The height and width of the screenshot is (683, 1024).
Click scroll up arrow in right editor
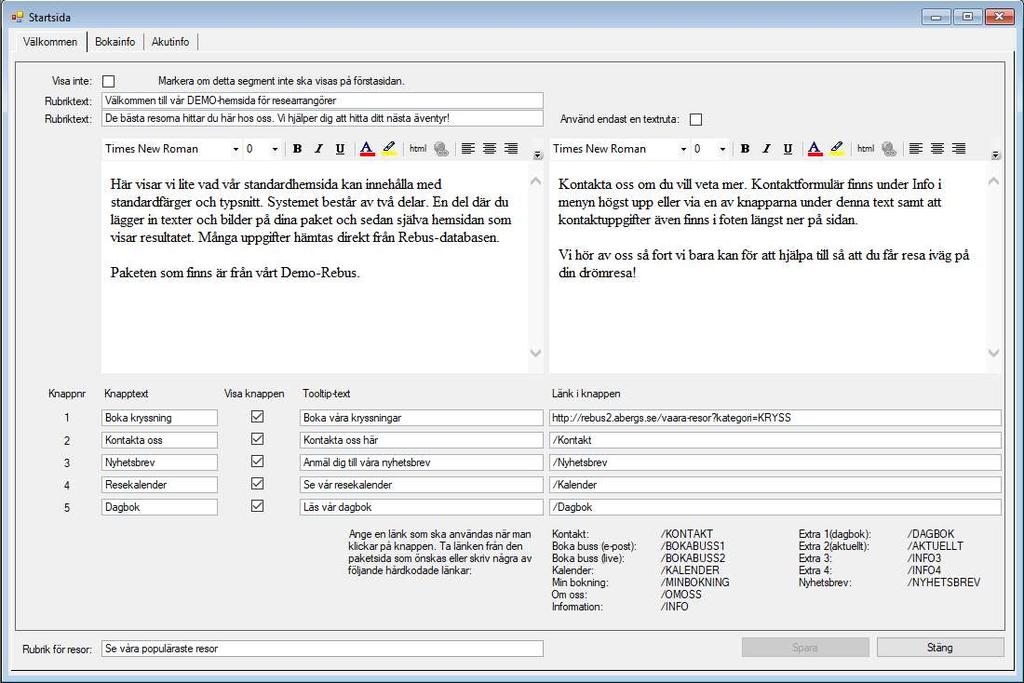[x=993, y=182]
